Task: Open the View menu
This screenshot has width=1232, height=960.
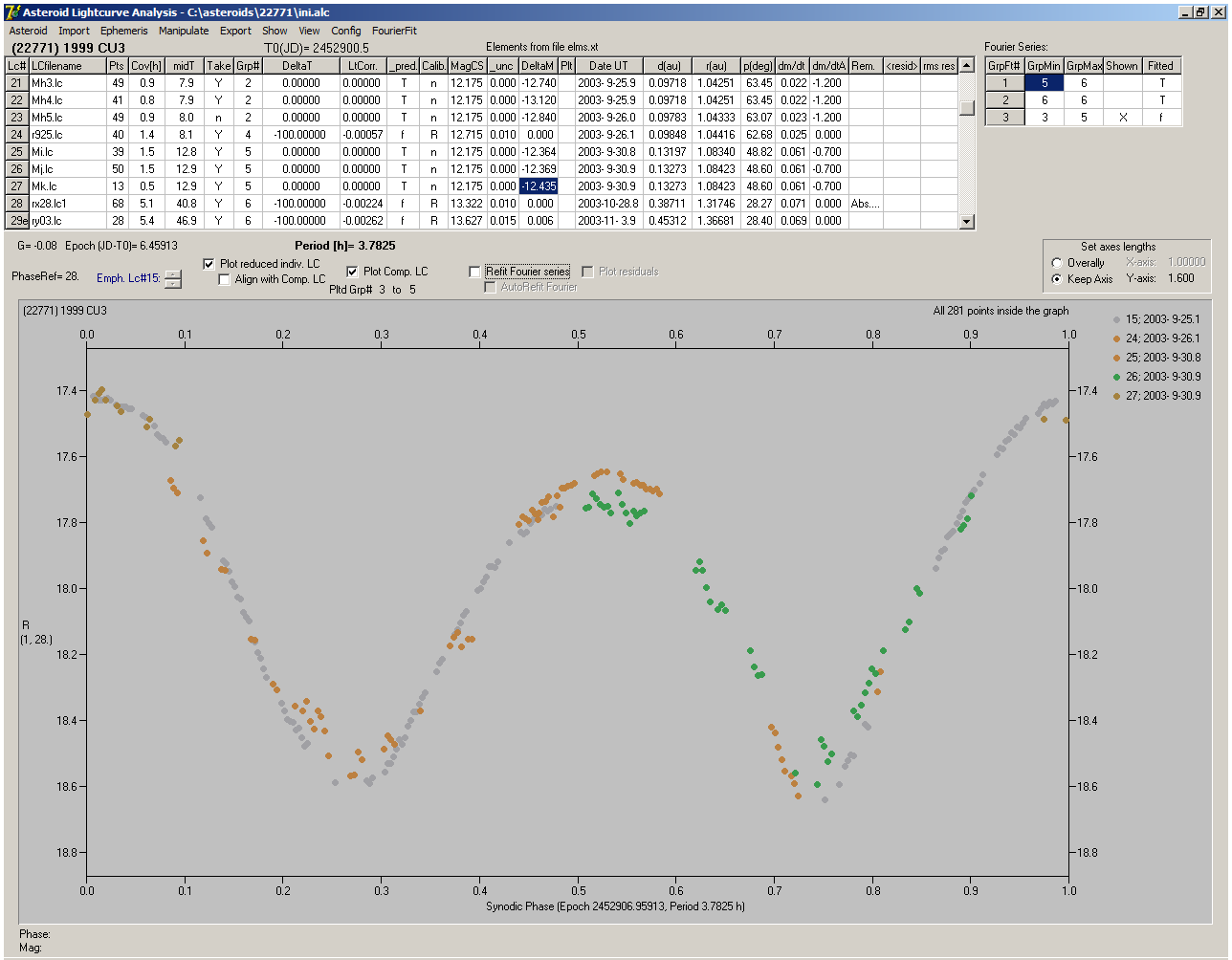Action: 309,31
